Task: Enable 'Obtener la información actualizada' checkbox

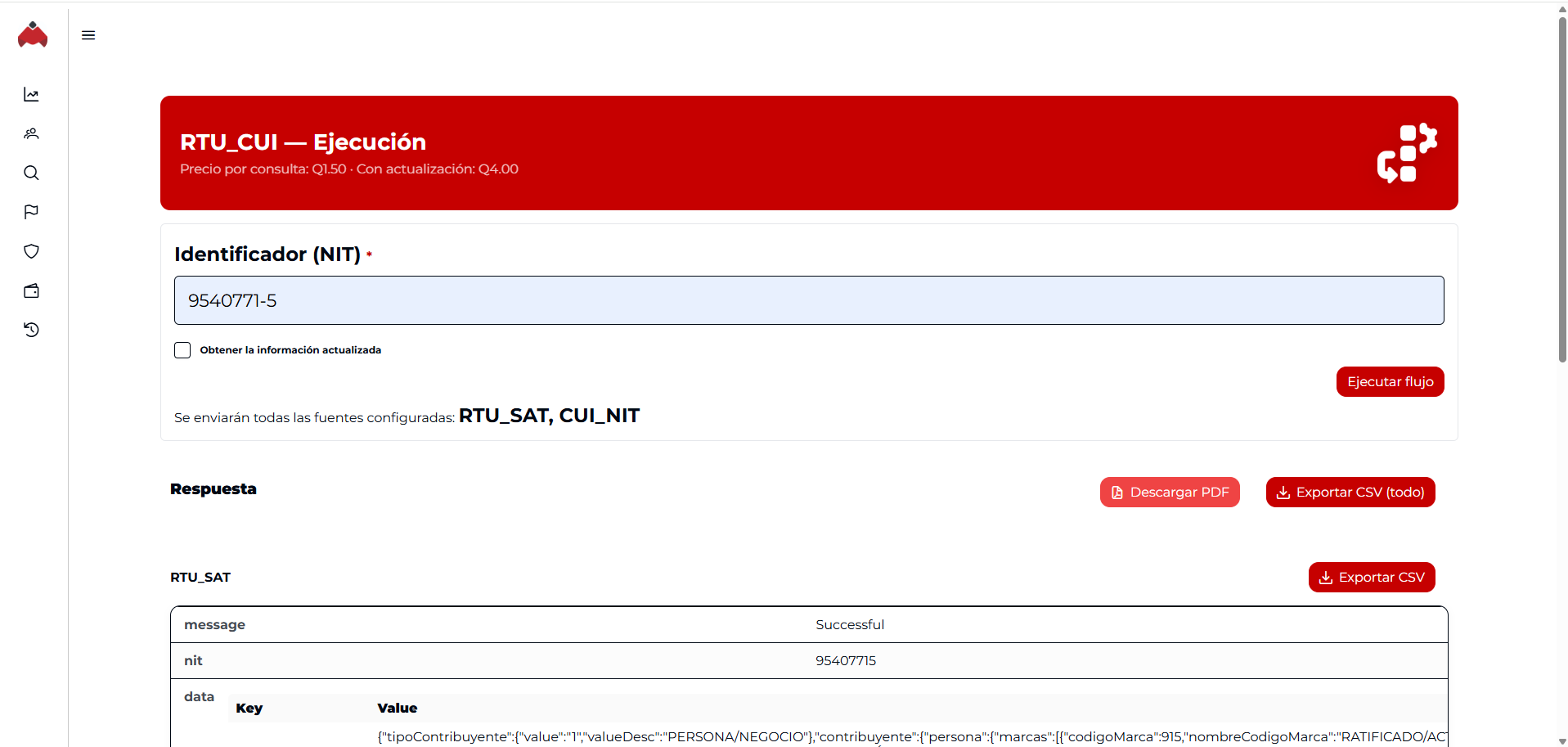Action: pyautogui.click(x=182, y=350)
